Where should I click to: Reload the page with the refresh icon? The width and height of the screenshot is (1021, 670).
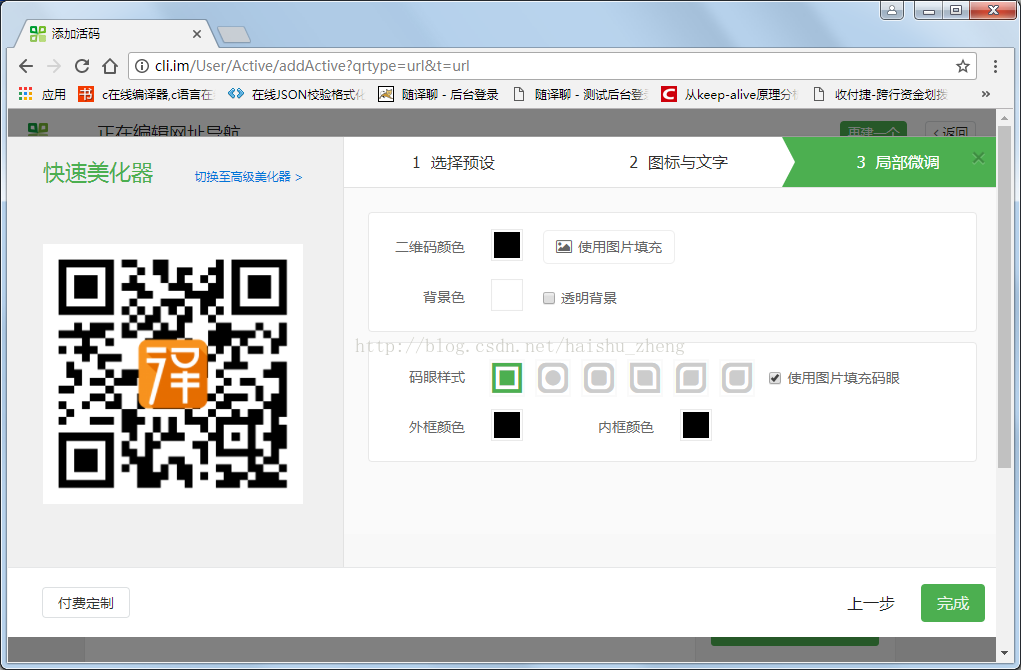(82, 66)
